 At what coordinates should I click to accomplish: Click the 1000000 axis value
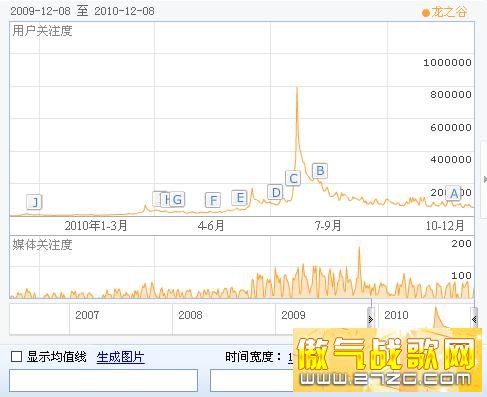447,62
